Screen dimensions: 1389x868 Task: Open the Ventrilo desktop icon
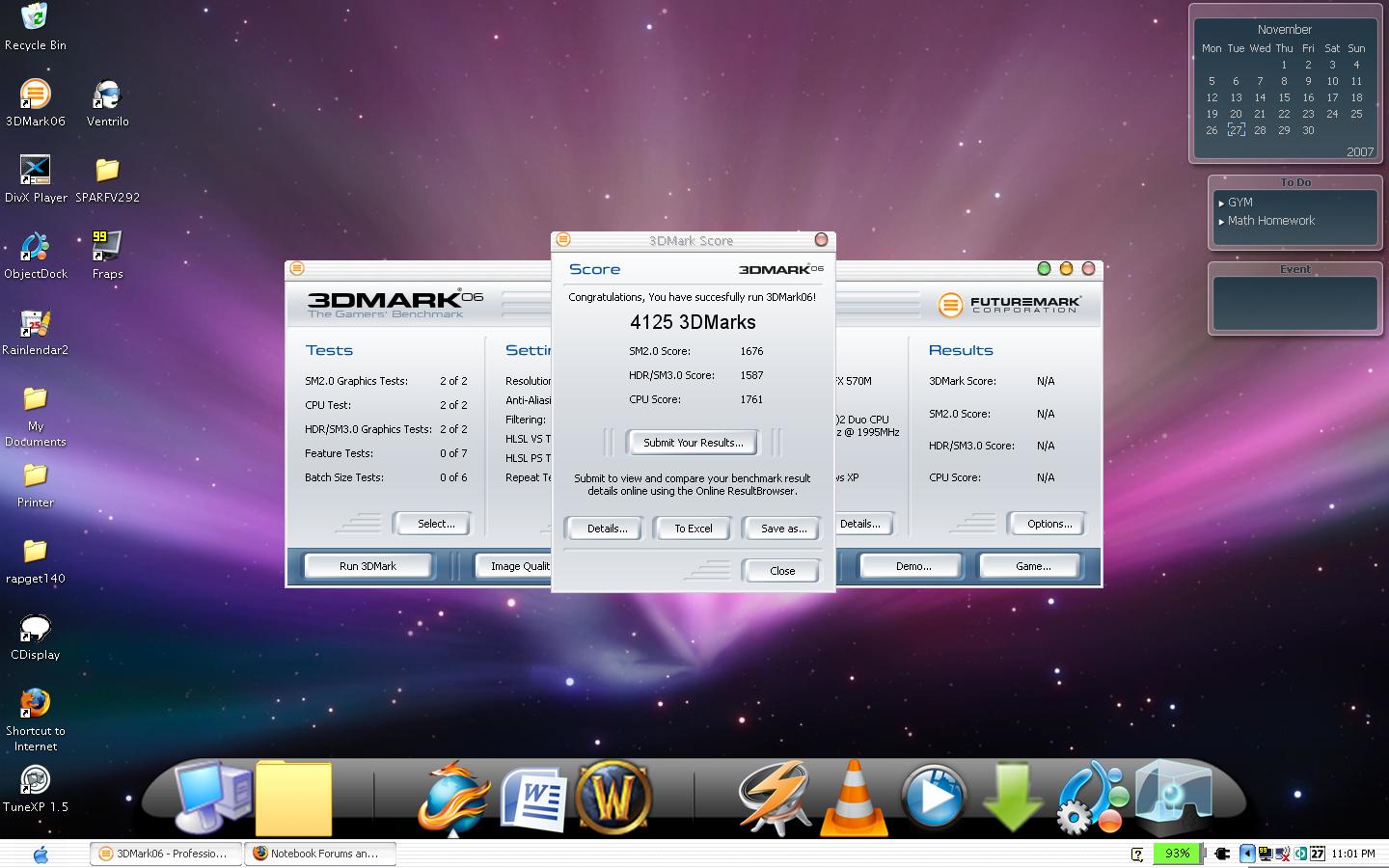pos(107,95)
